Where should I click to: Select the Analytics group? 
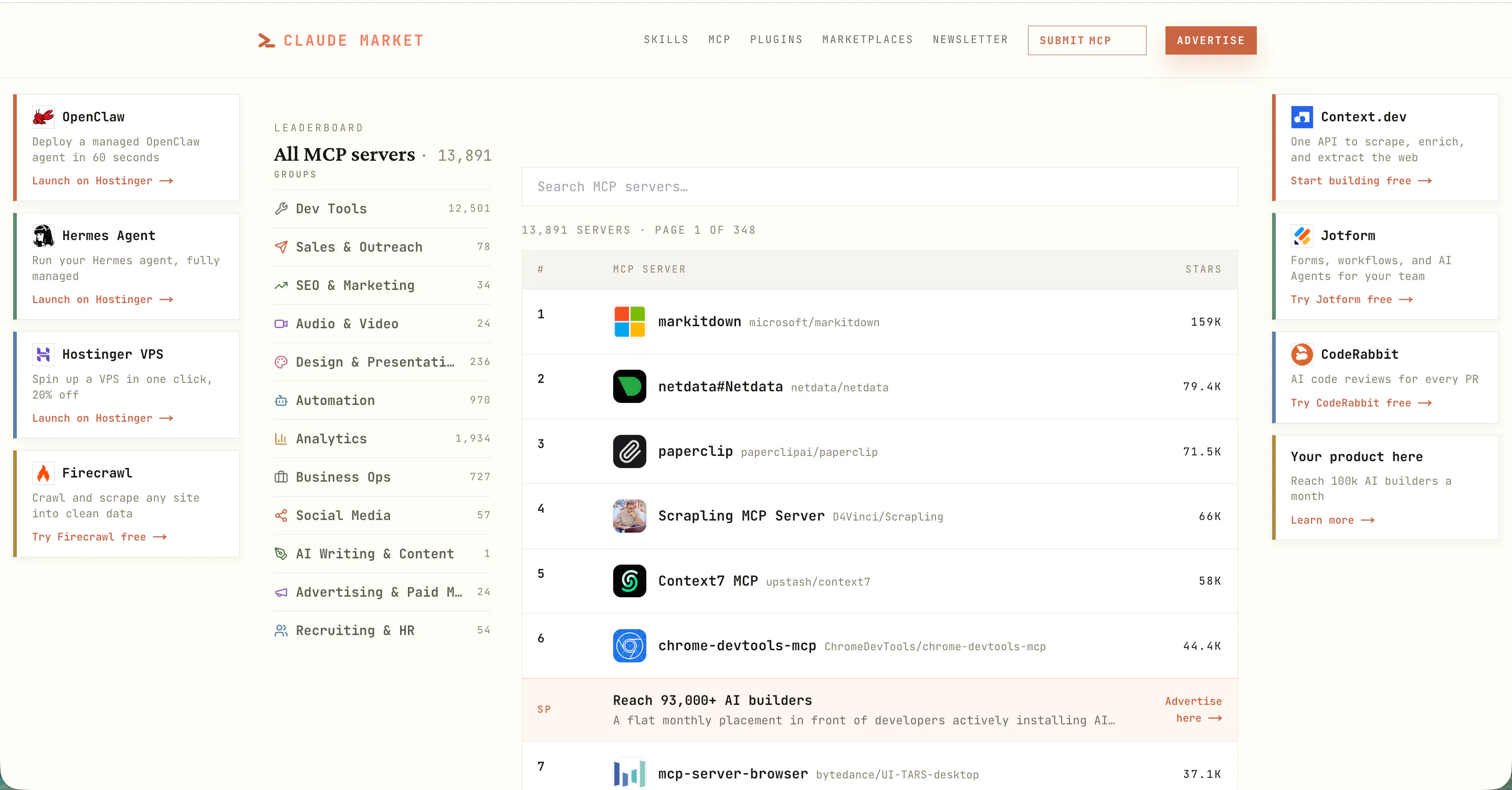382,439
